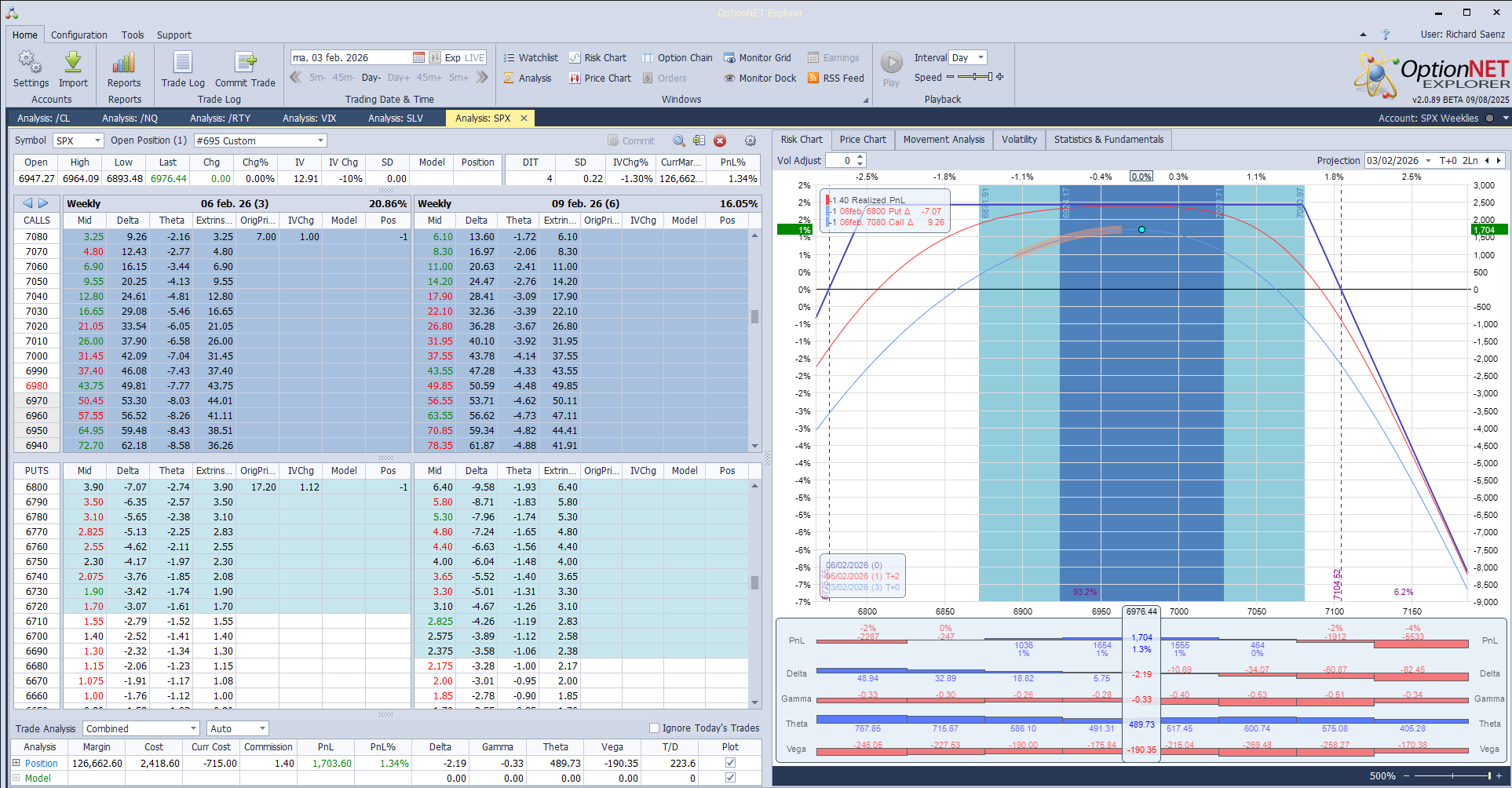
Task: Open the Trade Log icon
Action: pos(183,63)
